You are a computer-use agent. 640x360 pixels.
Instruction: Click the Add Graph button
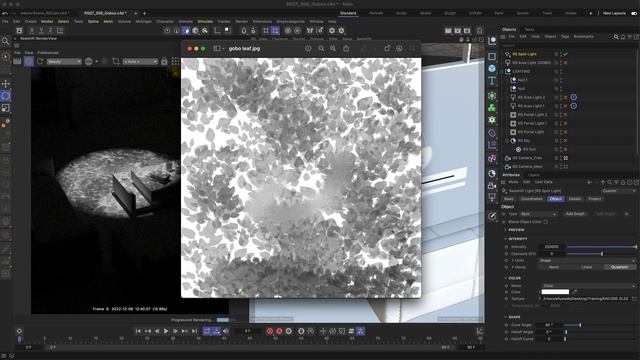575,214
